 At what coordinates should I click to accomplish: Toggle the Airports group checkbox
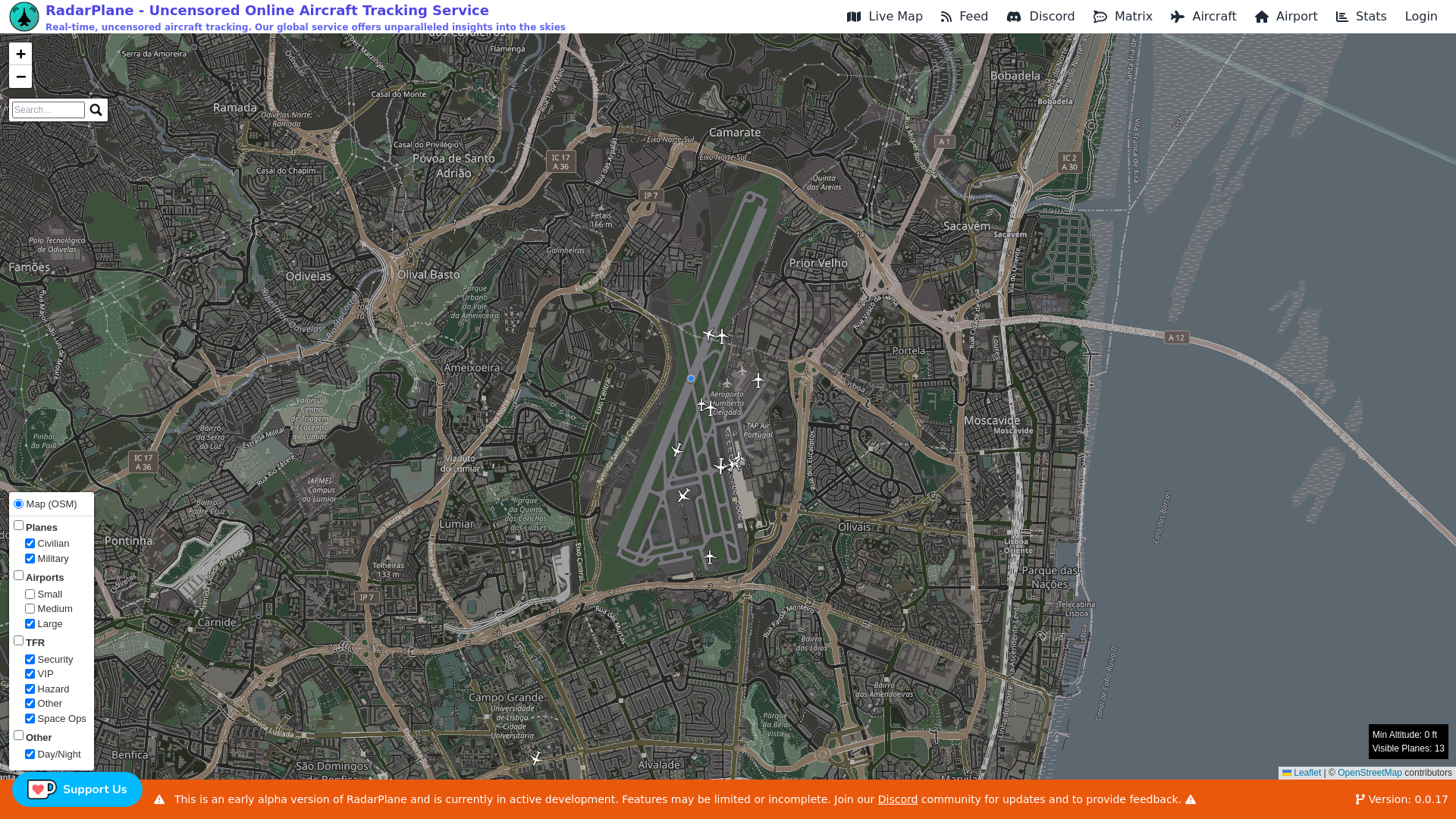click(19, 576)
